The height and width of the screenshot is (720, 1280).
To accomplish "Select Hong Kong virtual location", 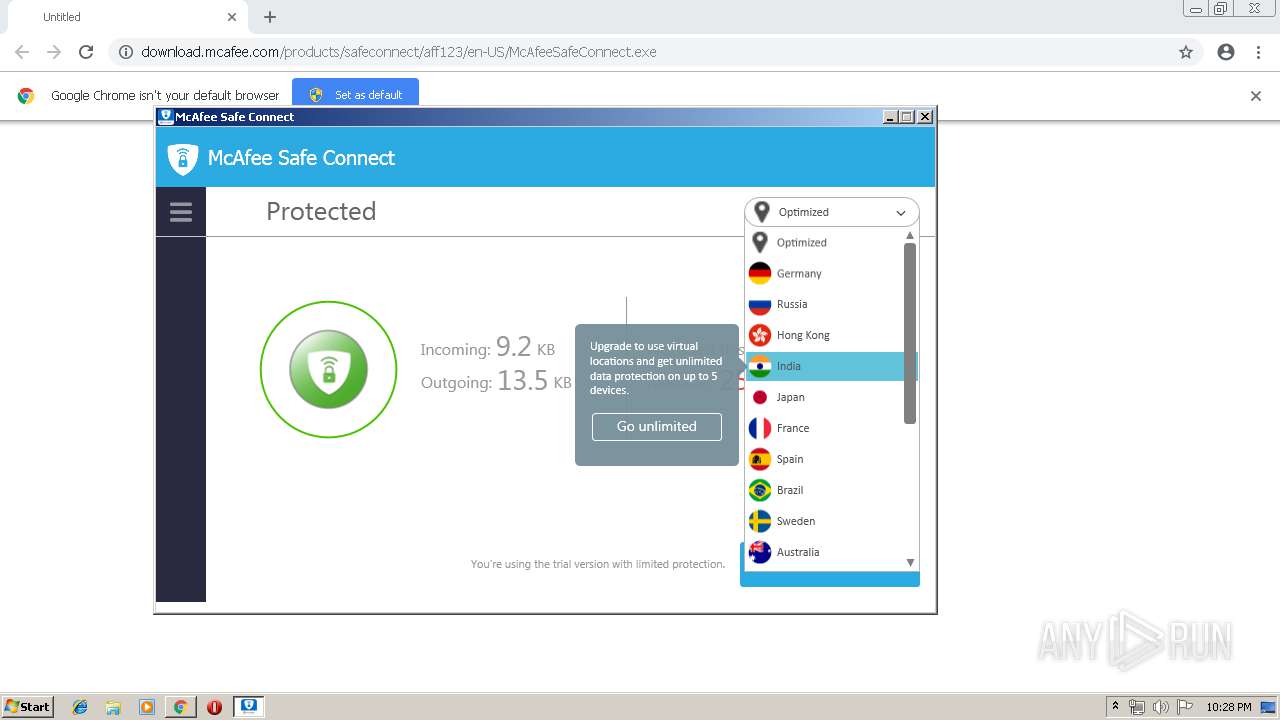I will (x=825, y=335).
